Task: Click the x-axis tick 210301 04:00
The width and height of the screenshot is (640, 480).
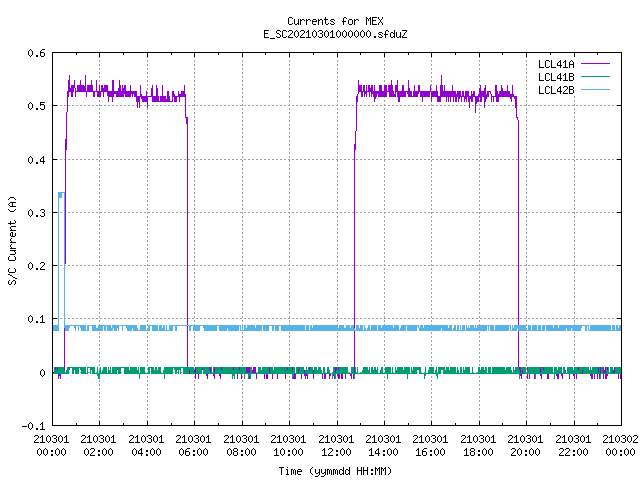Action: [x=146, y=446]
